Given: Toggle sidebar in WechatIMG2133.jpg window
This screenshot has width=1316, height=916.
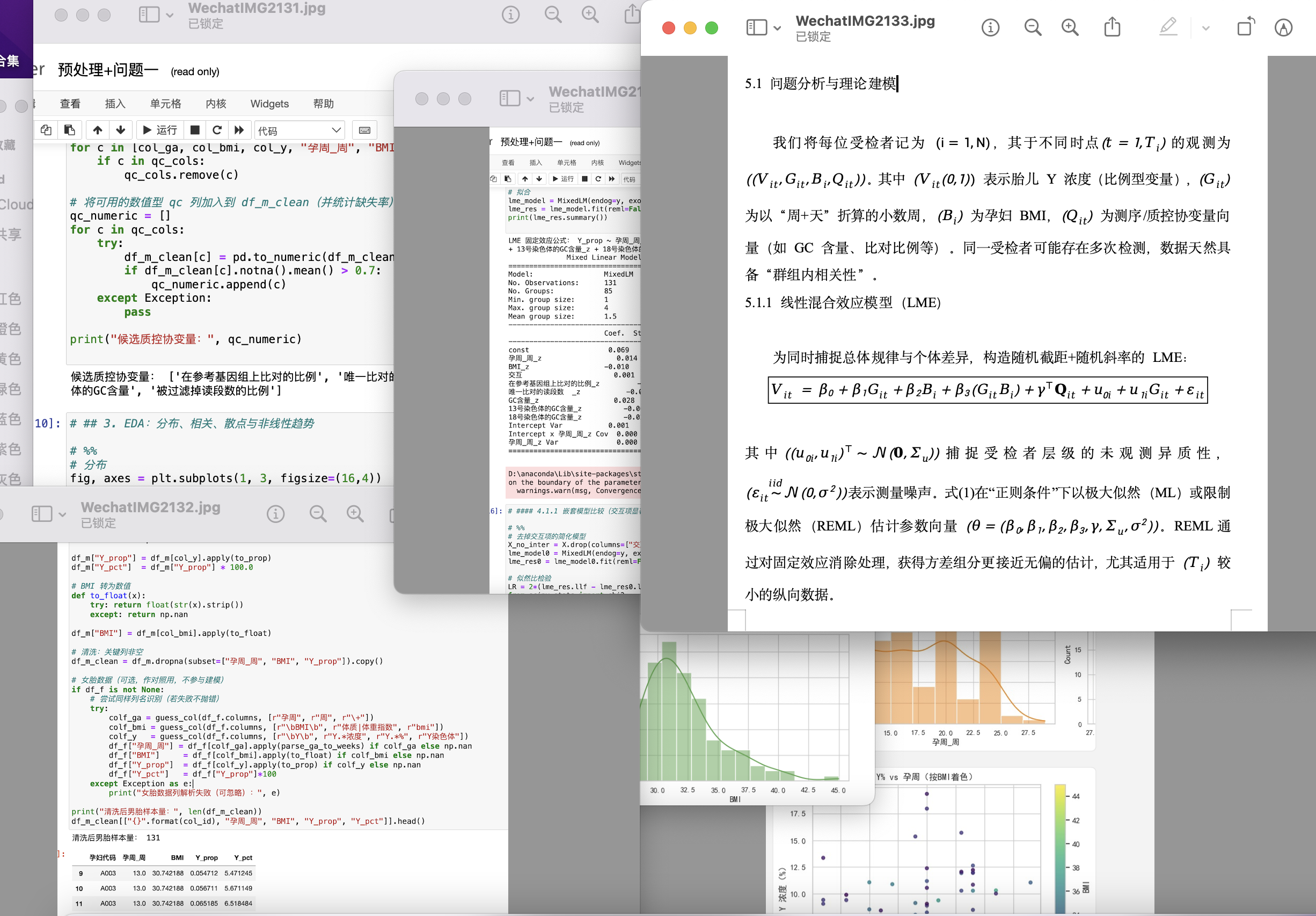Looking at the screenshot, I should (757, 27).
